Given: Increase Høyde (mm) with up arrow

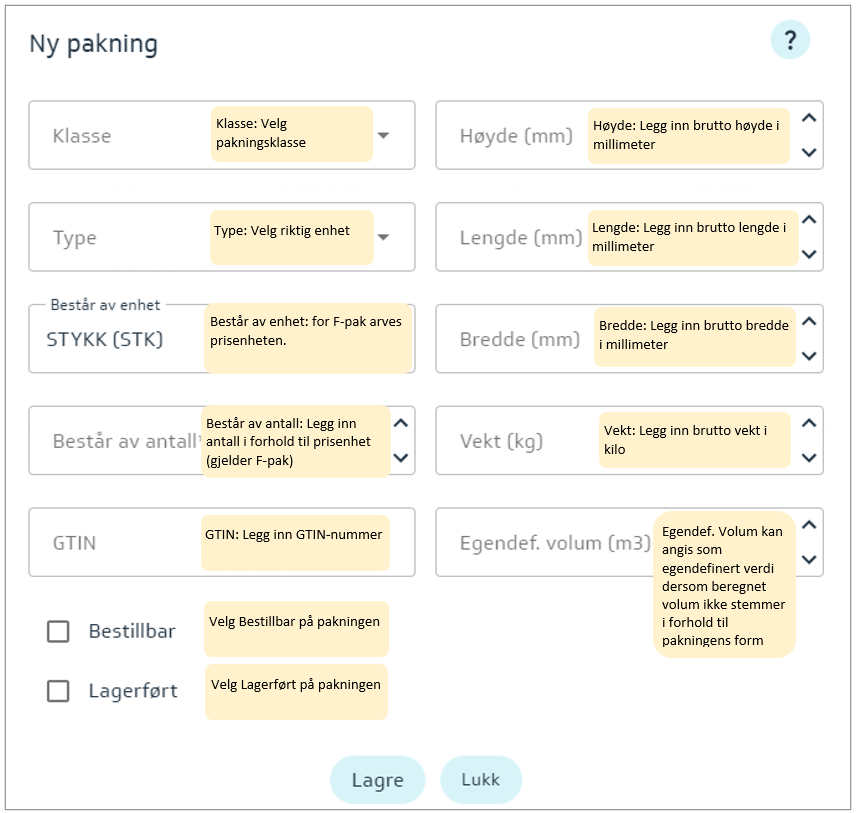Looking at the screenshot, I should pos(810,118).
